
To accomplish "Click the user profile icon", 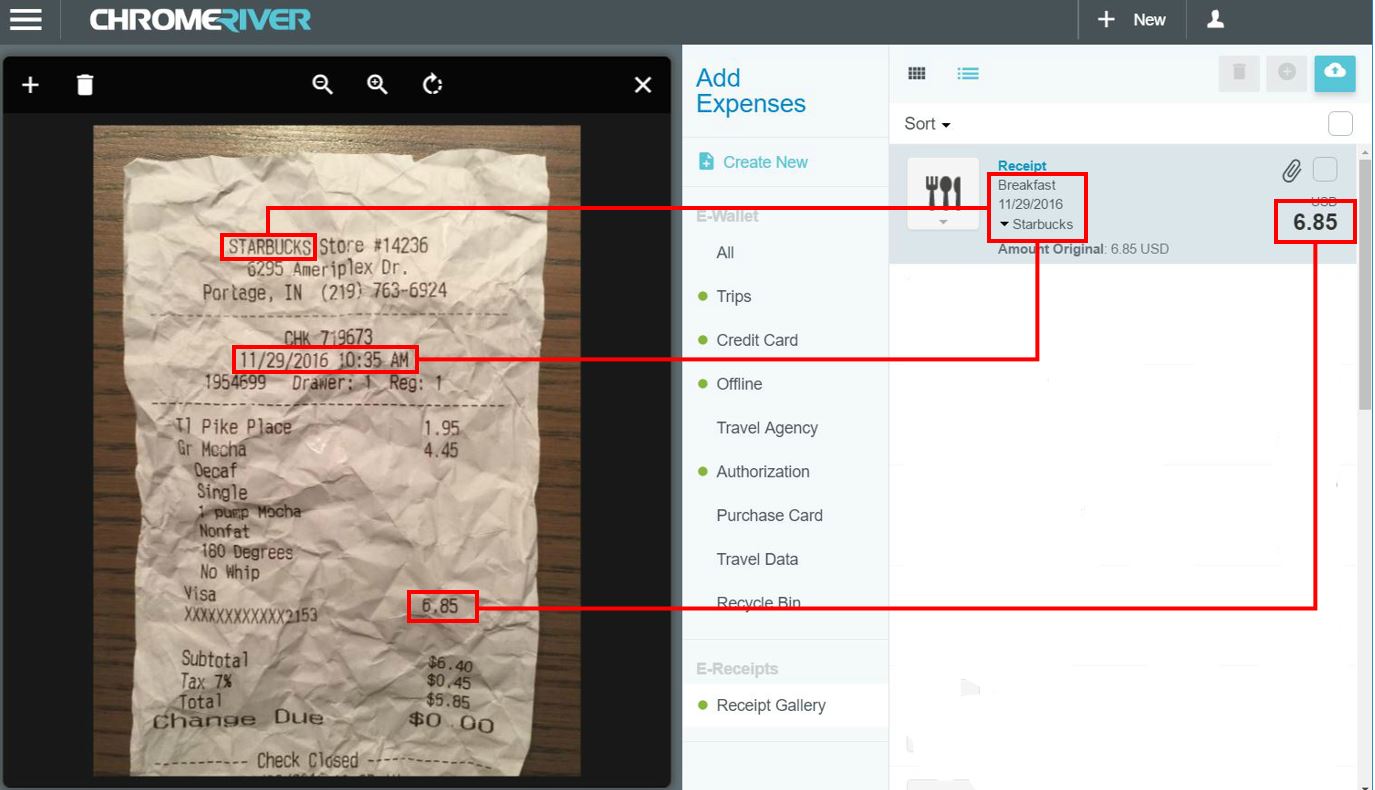I will pos(1215,20).
